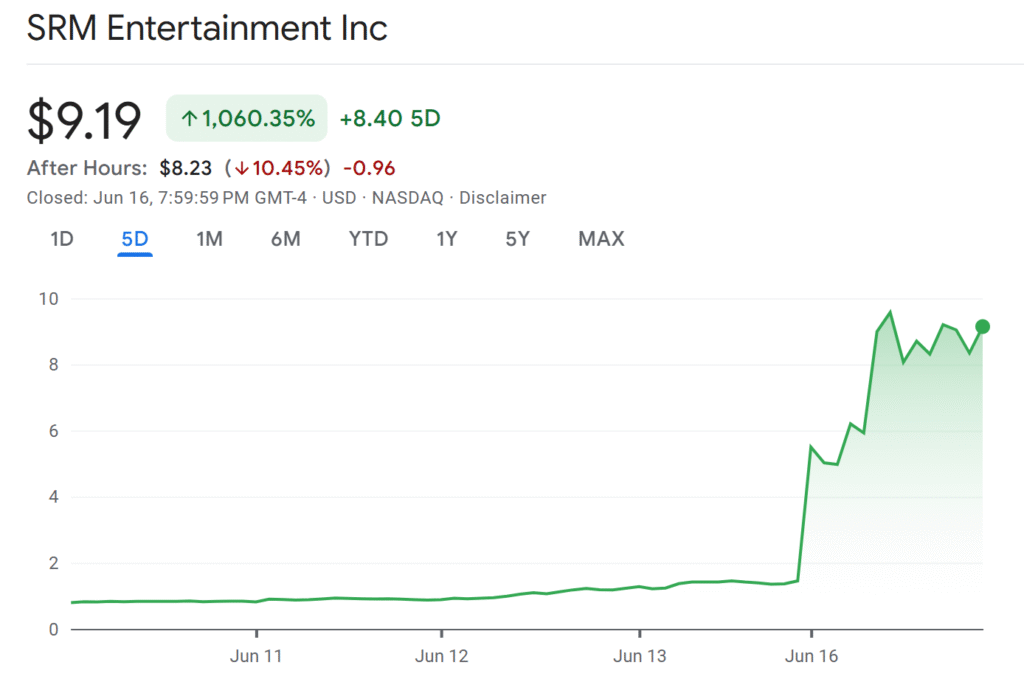Viewport: 1024px width, 682px height.
Task: Click the green up-arrow in percentage badge
Action: pos(189,119)
